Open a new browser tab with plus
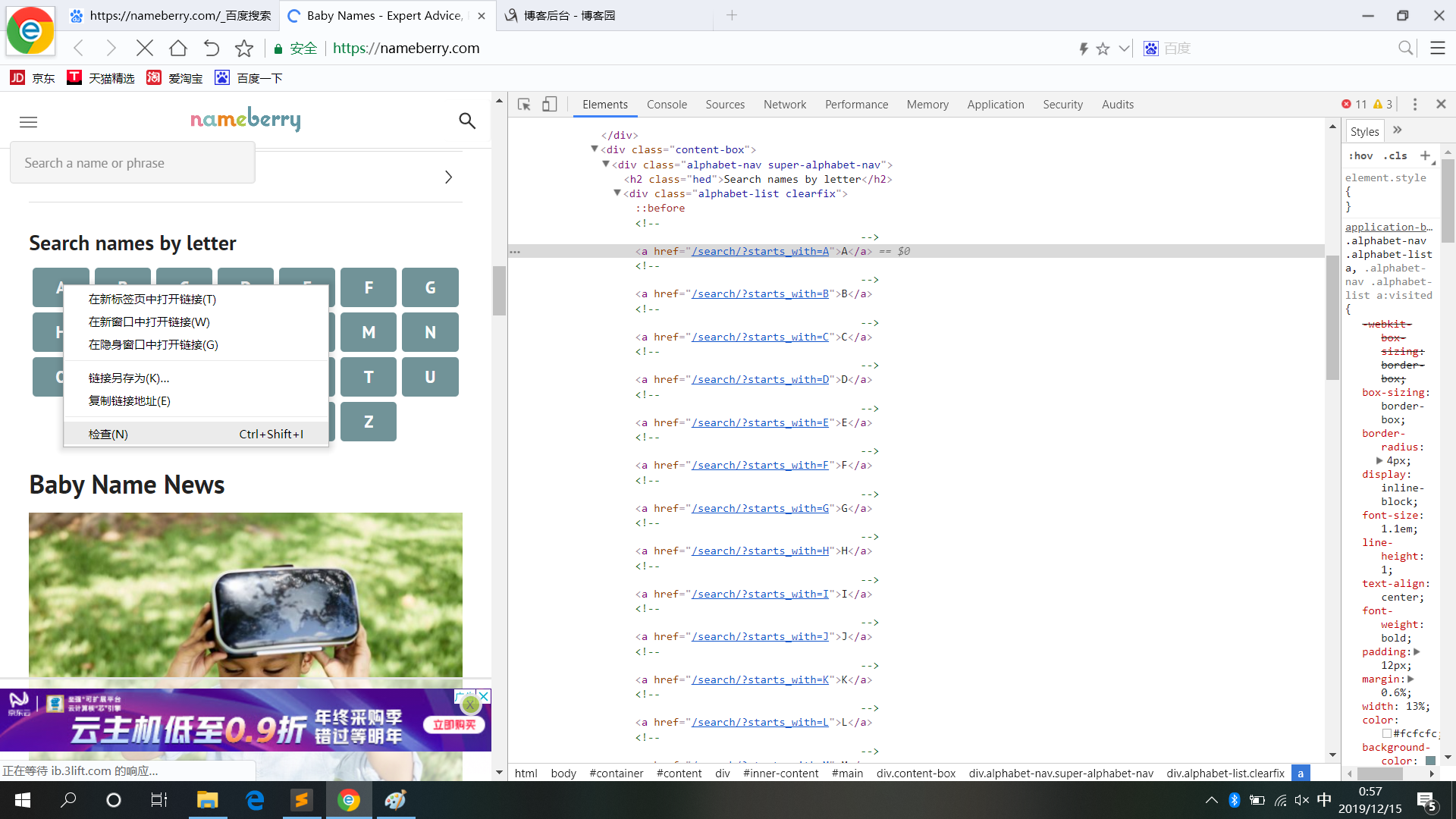 (732, 15)
